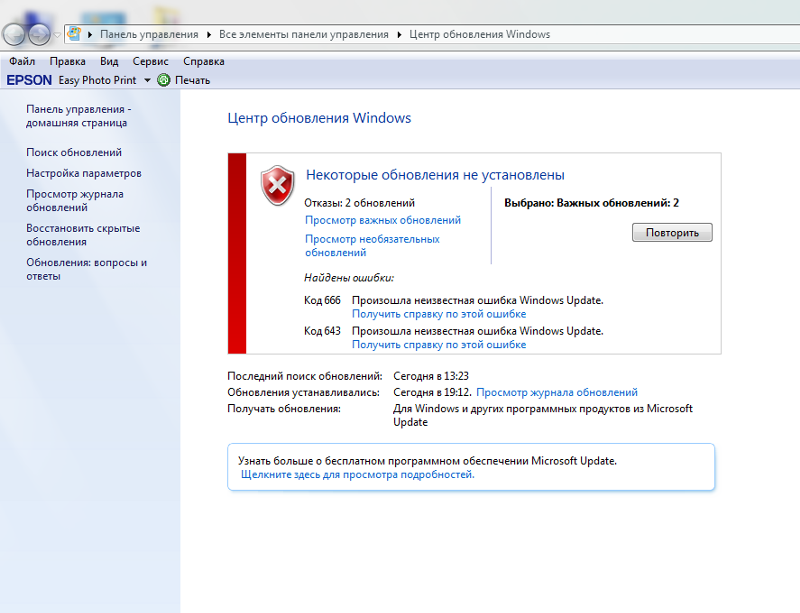
Task: Click 'Отказы: 2 обновлений' text
Action: (x=359, y=203)
